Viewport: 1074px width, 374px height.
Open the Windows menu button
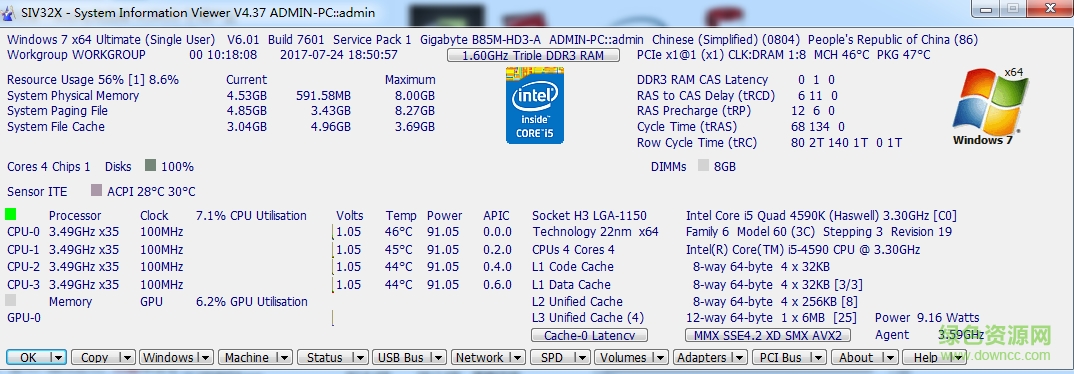click(168, 357)
